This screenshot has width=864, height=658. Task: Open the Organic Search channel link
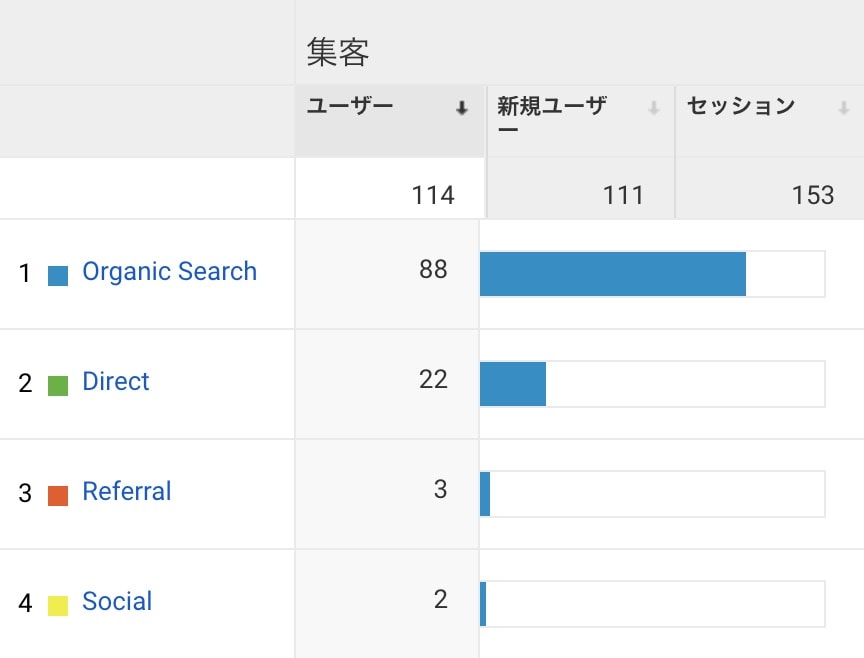coord(170,272)
